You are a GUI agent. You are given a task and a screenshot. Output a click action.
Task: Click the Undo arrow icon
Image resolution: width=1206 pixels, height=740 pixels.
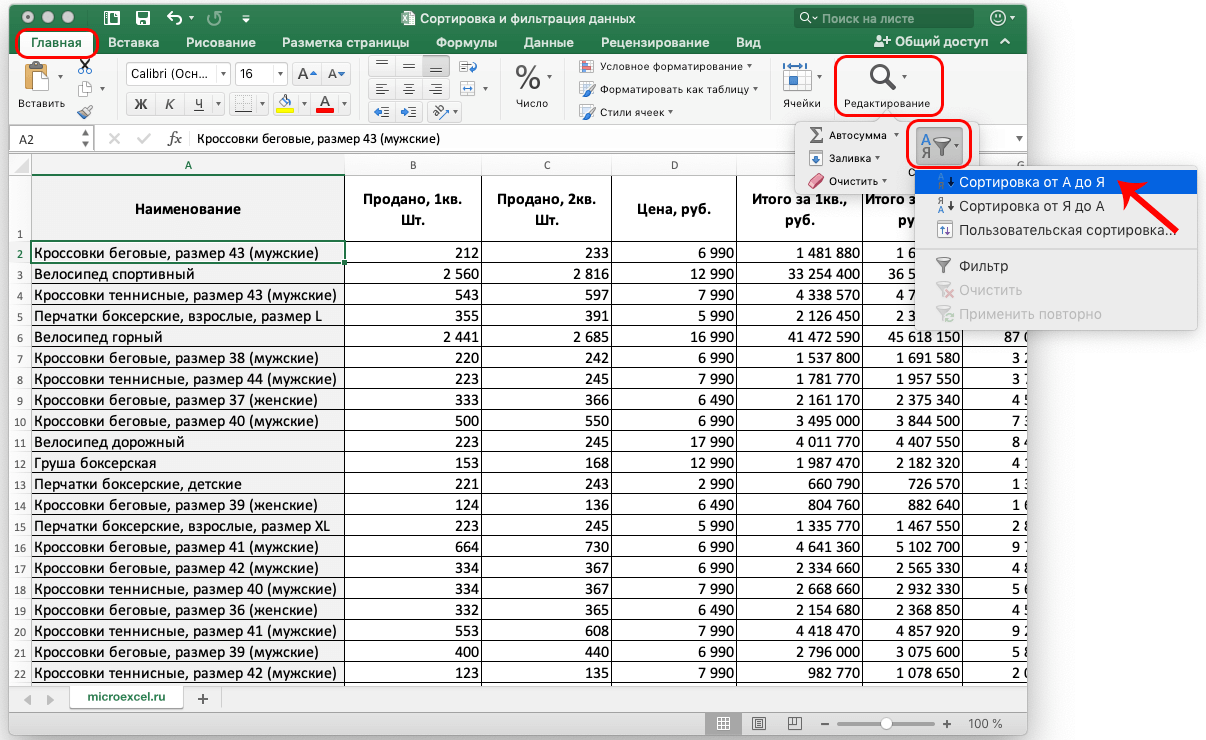click(176, 18)
